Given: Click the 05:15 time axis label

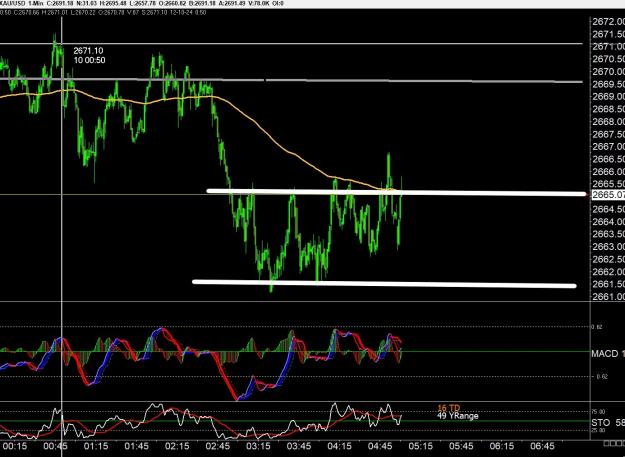Looking at the screenshot, I should pyautogui.click(x=421, y=446).
